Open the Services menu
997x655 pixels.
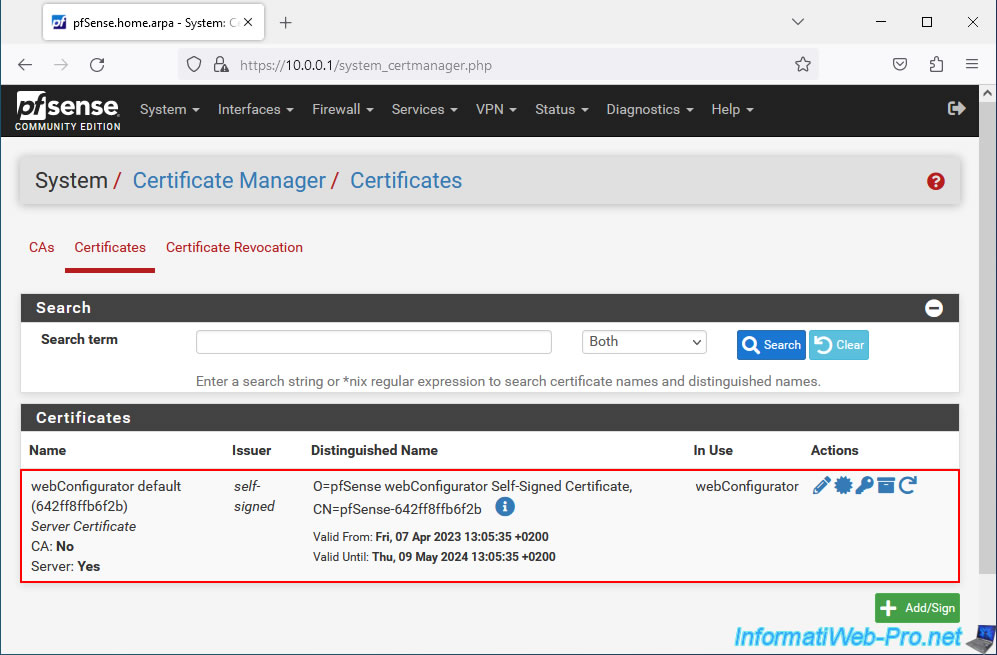pos(425,109)
